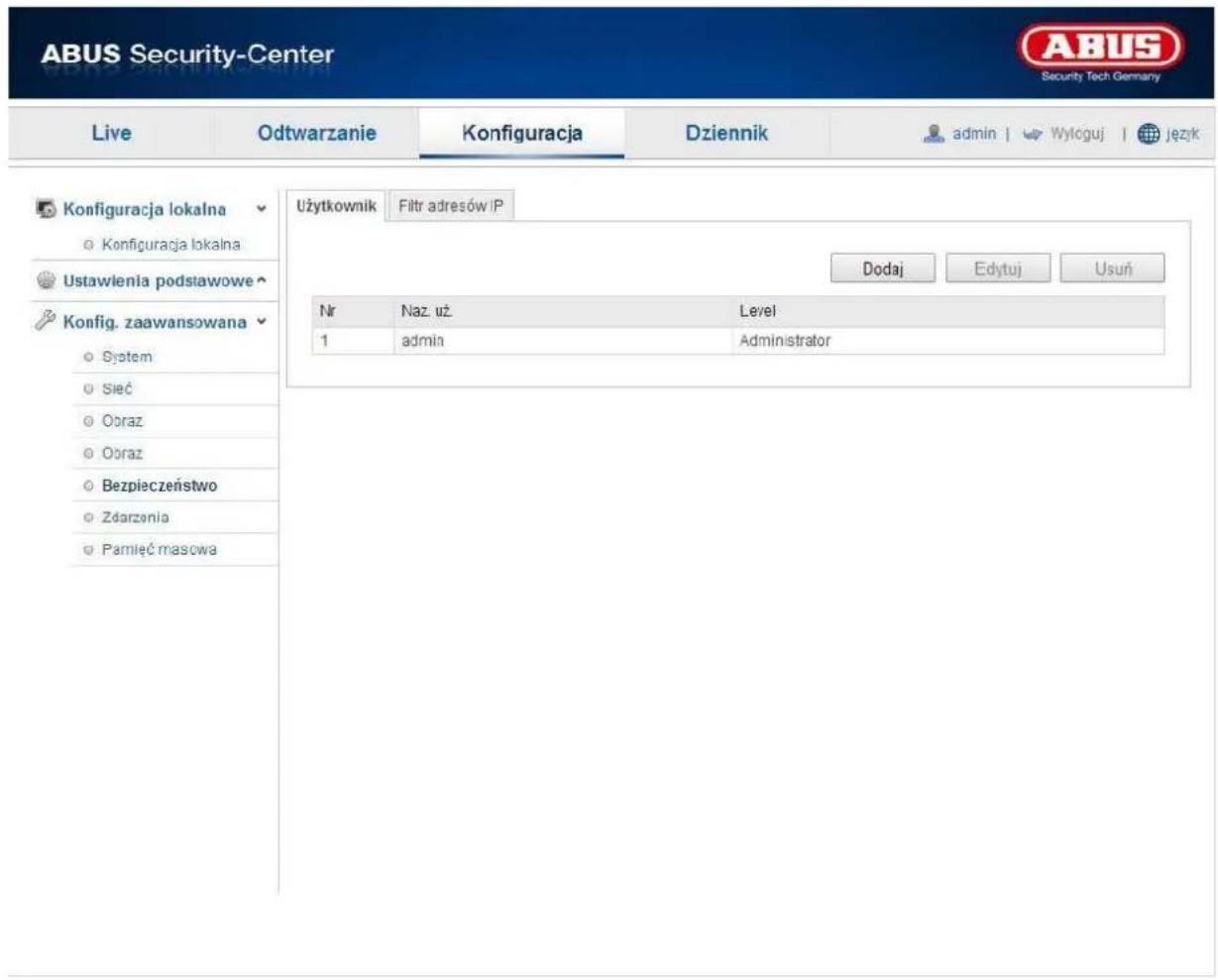Click the Edytuj button
This screenshot has height=980, width=1218.
point(998,269)
